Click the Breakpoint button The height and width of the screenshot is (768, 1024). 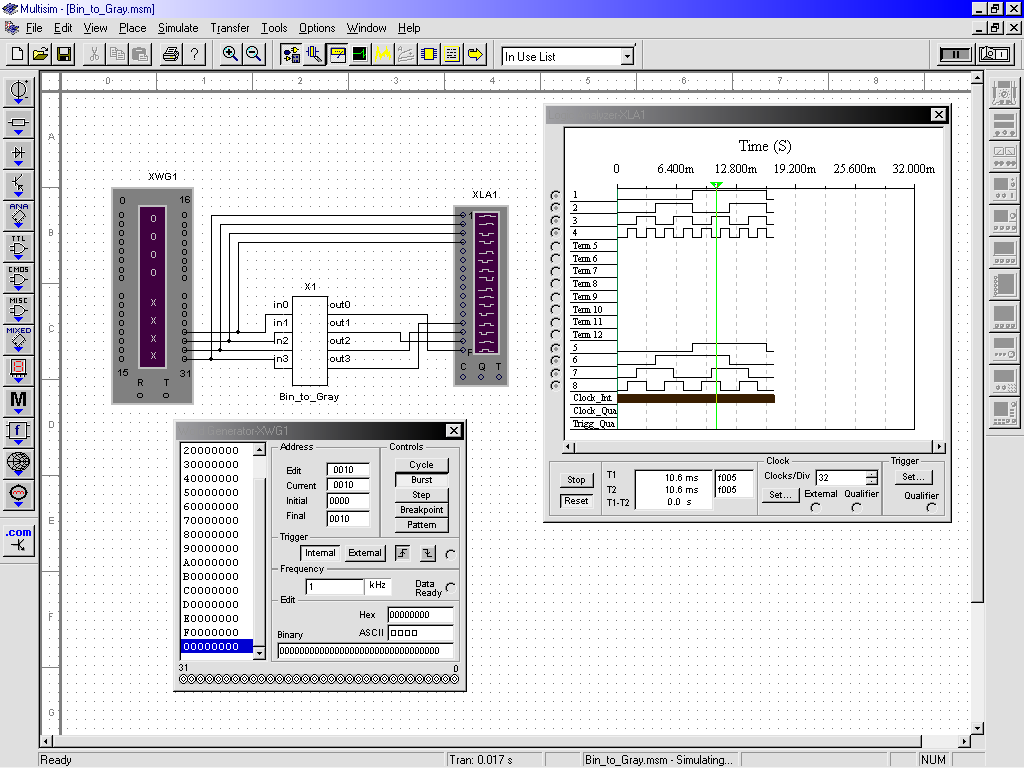tap(421, 509)
